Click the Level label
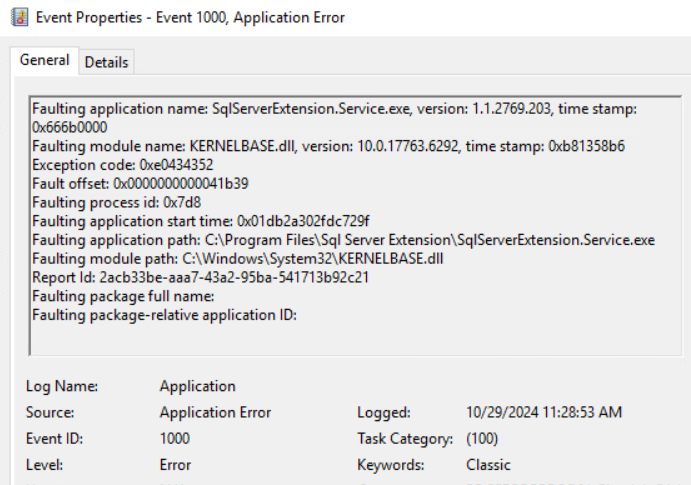 pos(44,465)
